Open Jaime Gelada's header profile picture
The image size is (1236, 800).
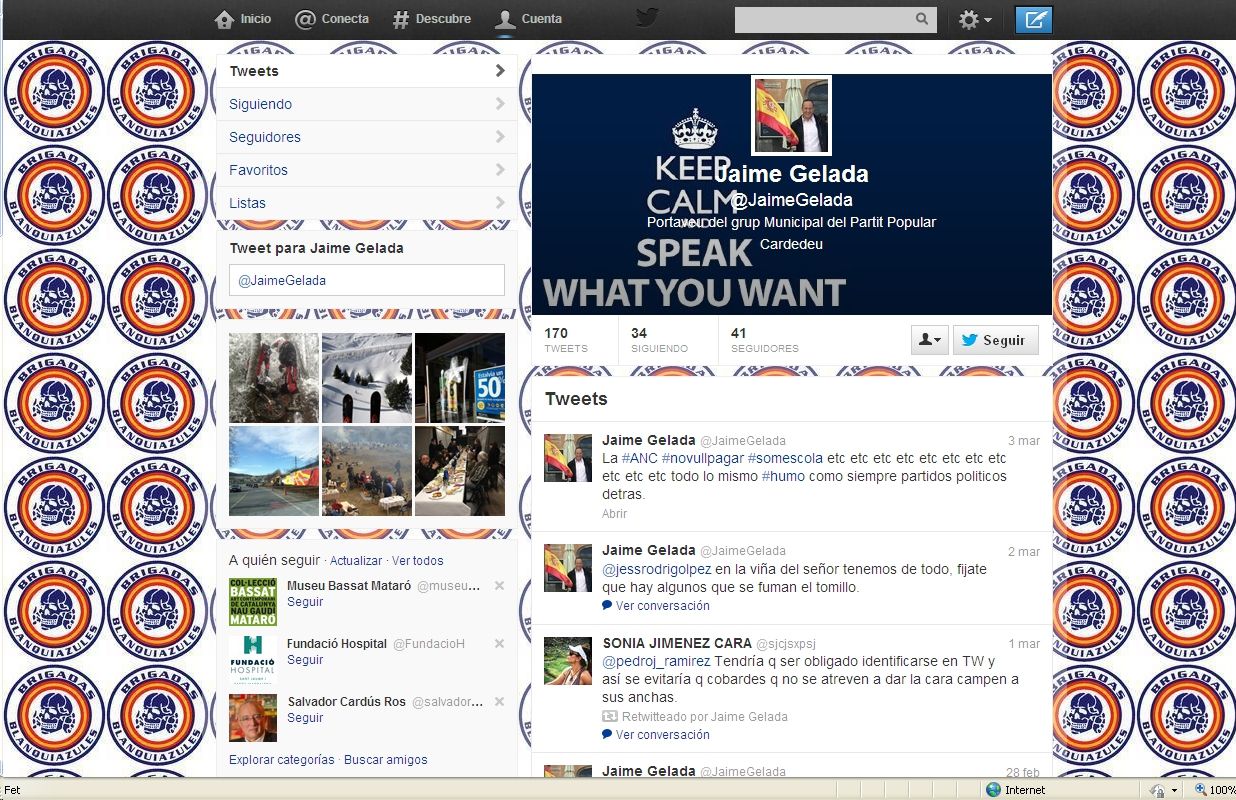click(791, 115)
